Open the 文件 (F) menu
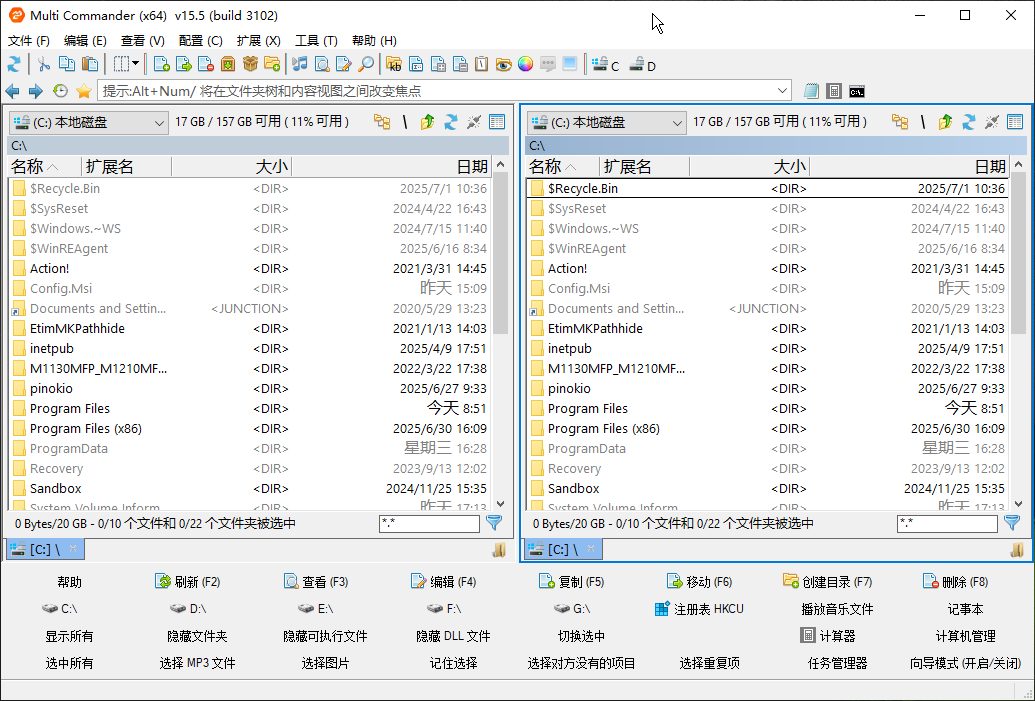 point(28,40)
